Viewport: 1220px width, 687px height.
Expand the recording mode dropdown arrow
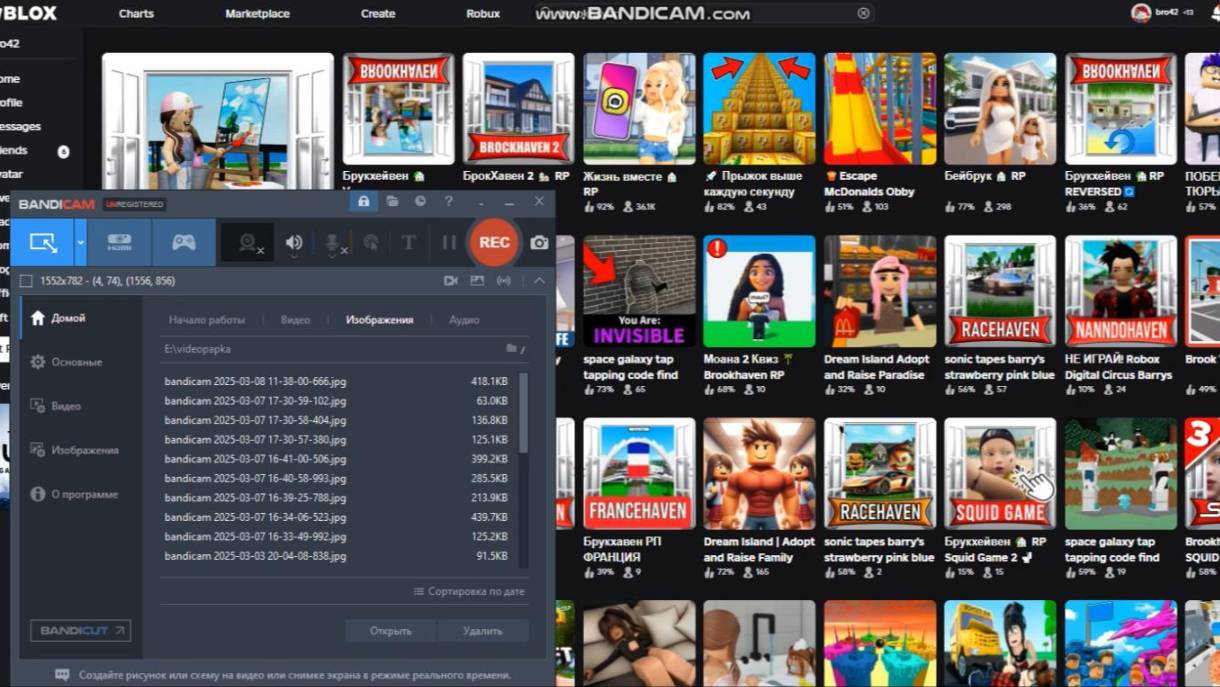80,242
